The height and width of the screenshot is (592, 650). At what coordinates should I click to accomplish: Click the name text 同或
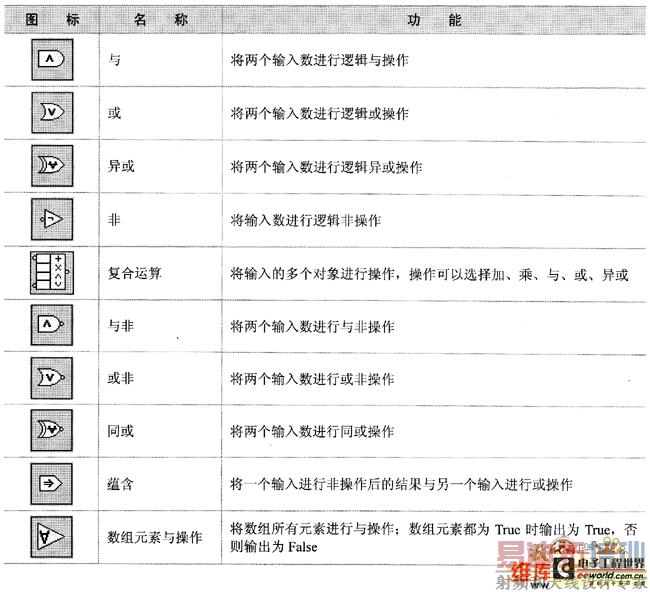click(121, 431)
